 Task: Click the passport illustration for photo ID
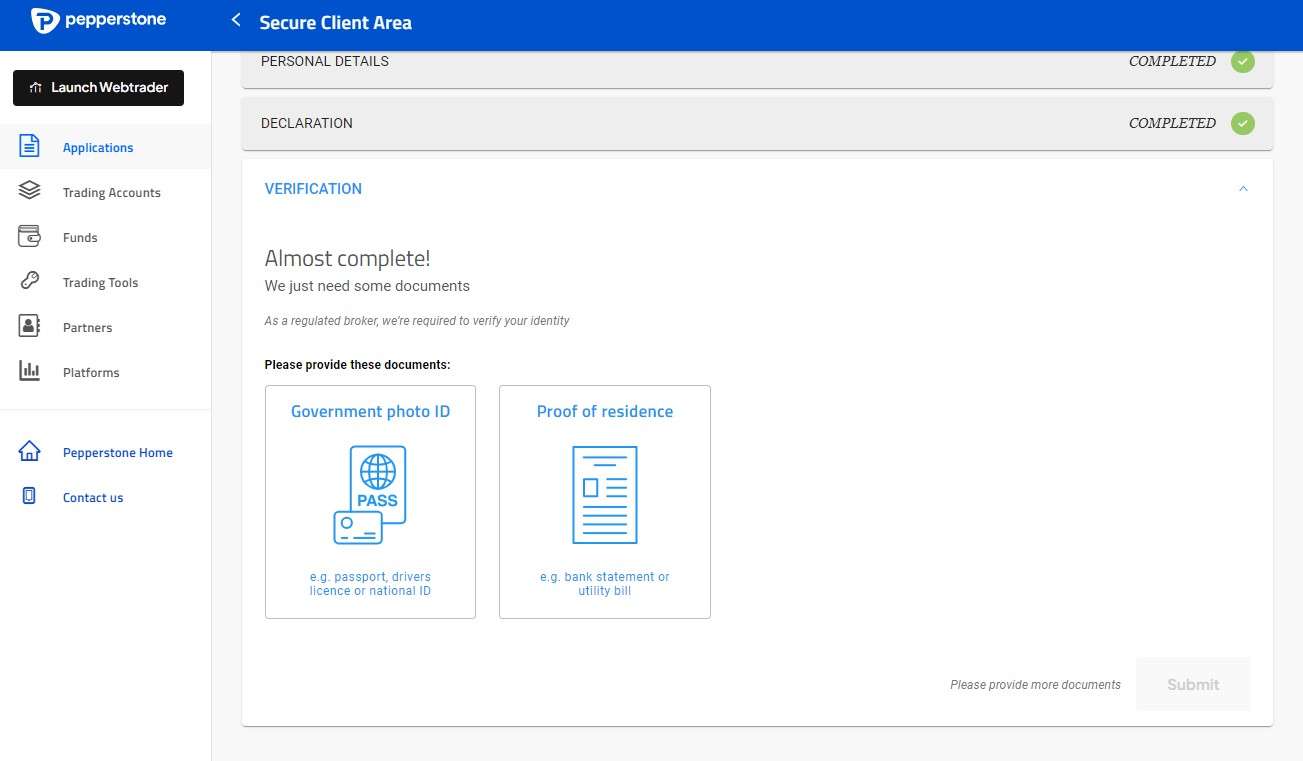click(370, 495)
